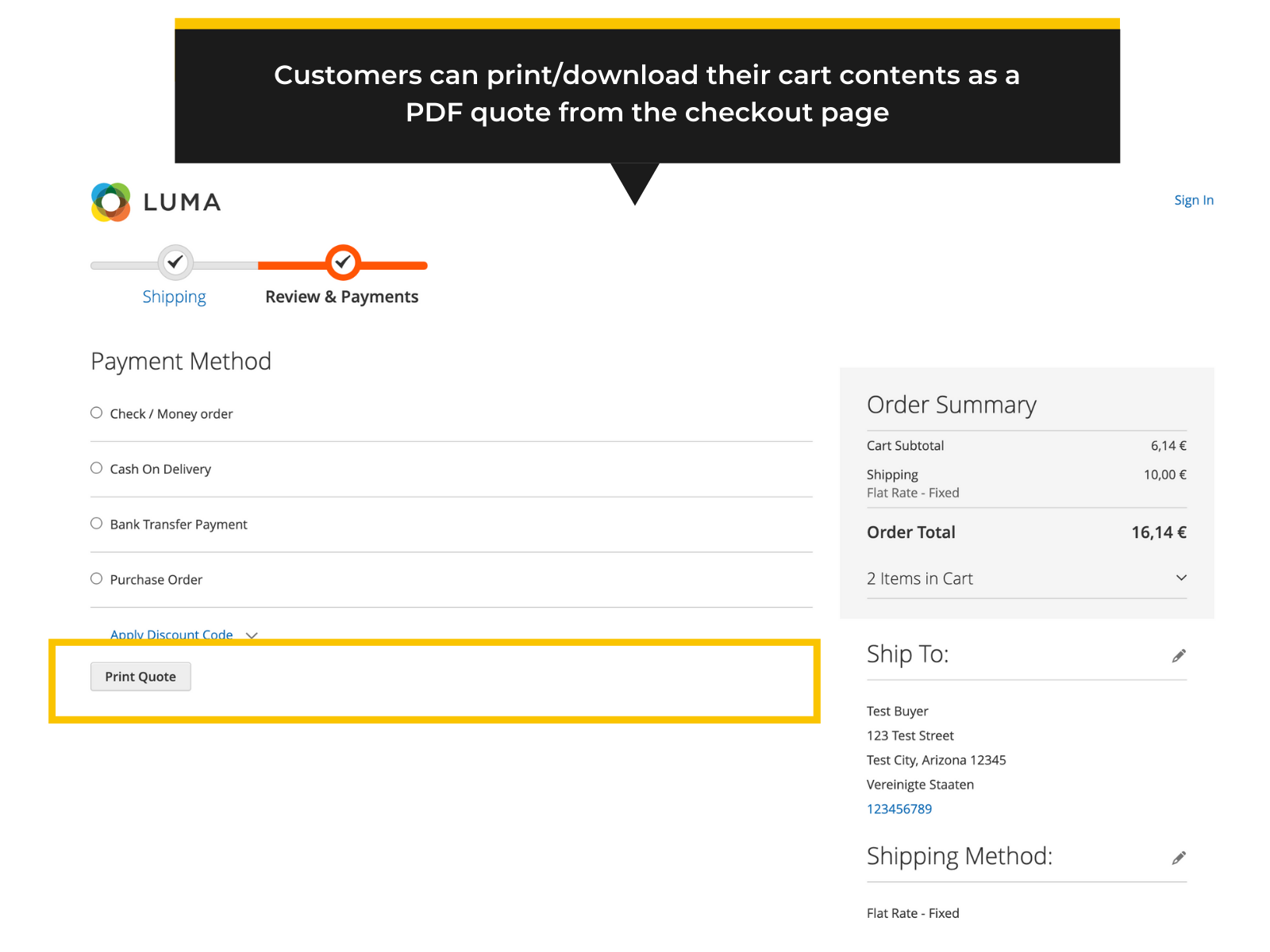1270x952 pixels.
Task: Select Bank Transfer Payment
Action: (x=96, y=523)
